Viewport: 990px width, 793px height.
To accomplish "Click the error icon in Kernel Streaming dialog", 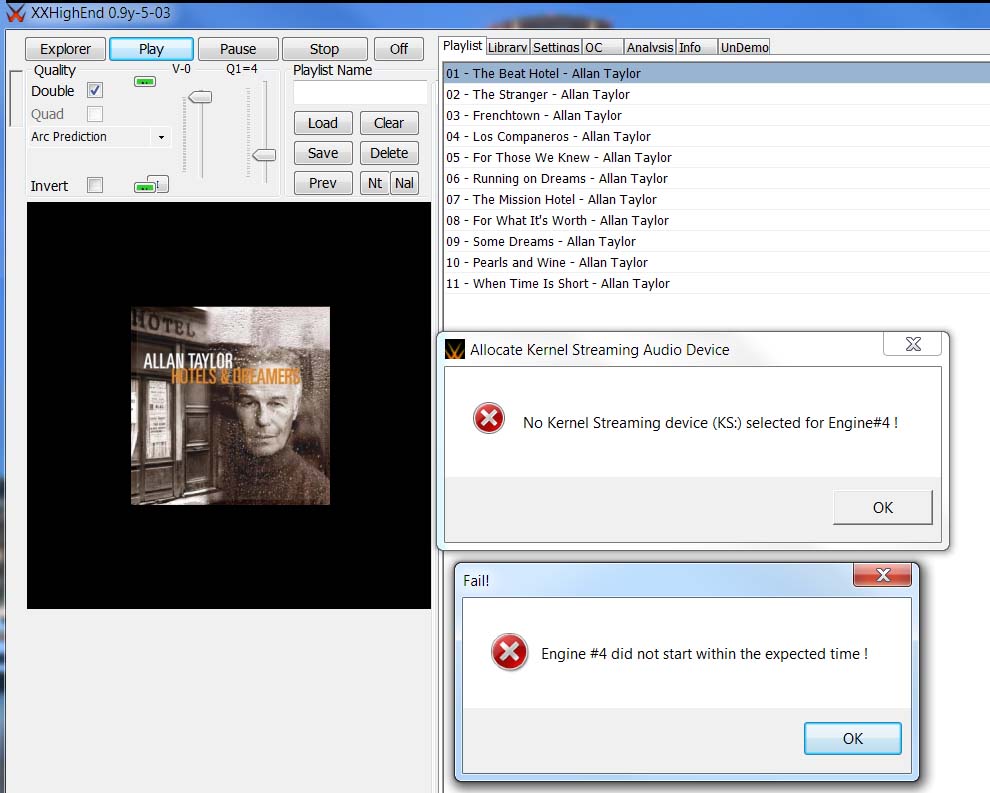I will tap(489, 418).
